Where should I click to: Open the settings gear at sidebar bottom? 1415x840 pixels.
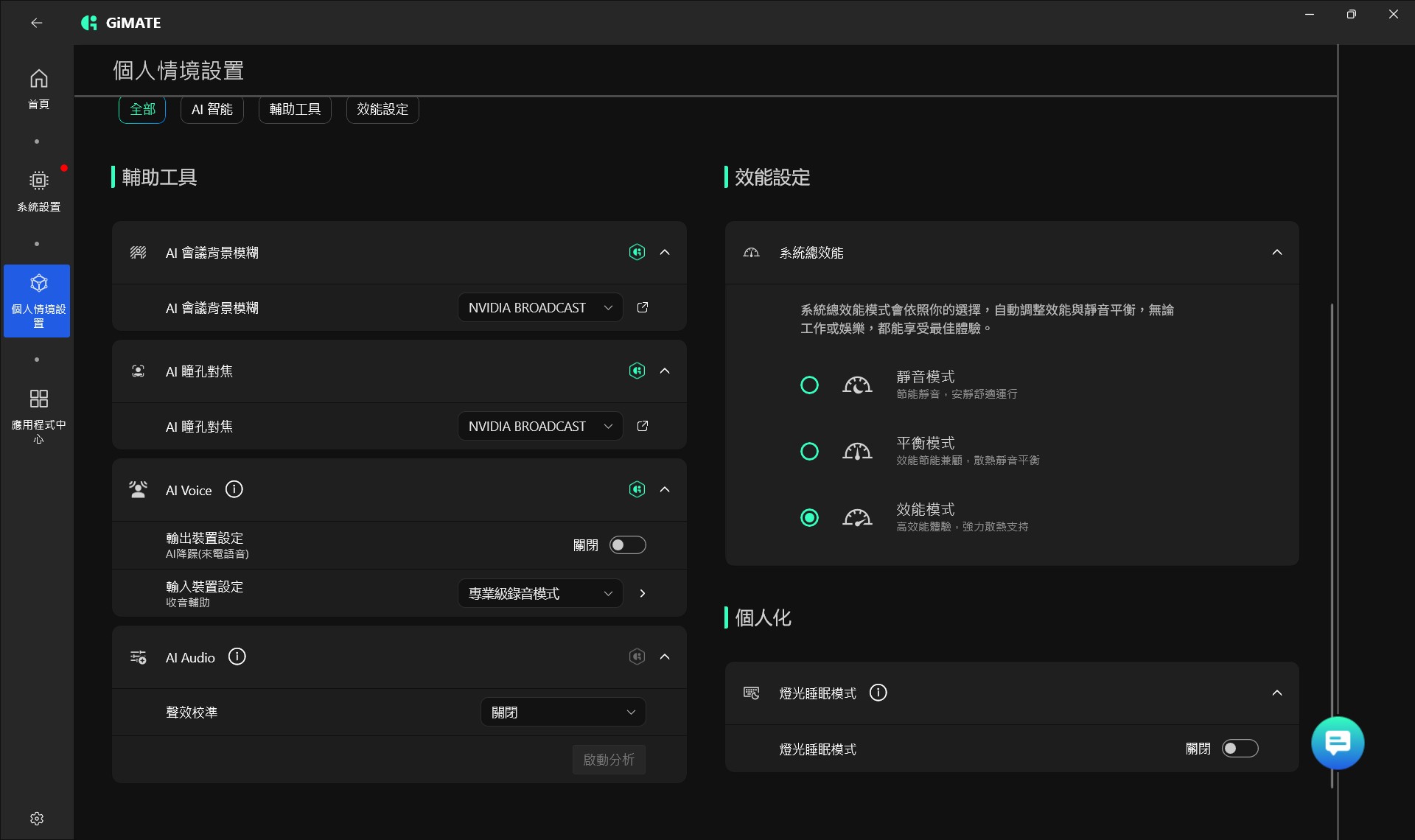[37, 819]
